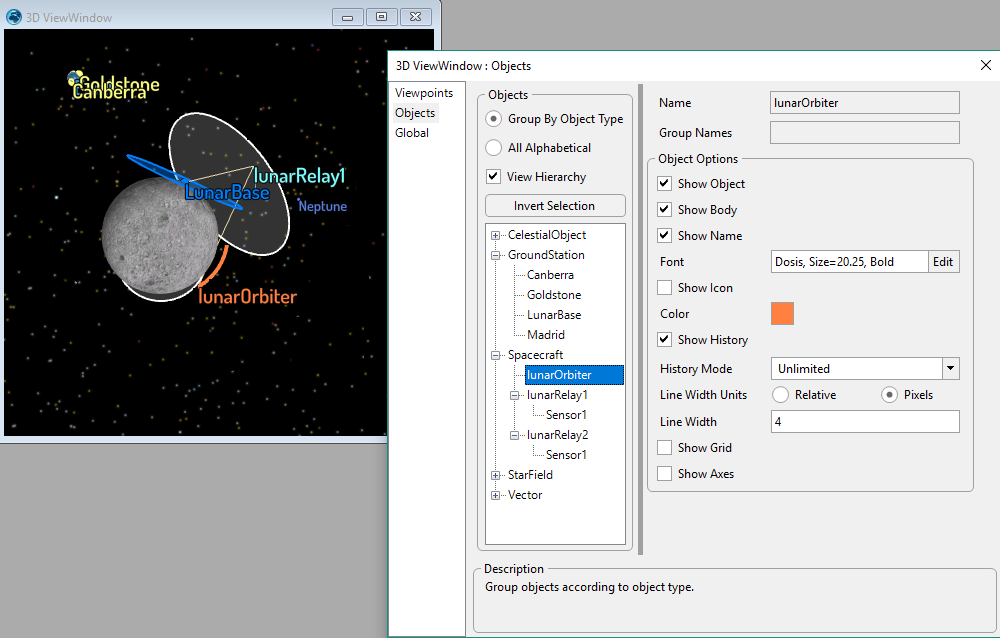
Task: Select GroundStation tree label
Action: pyautogui.click(x=547, y=255)
